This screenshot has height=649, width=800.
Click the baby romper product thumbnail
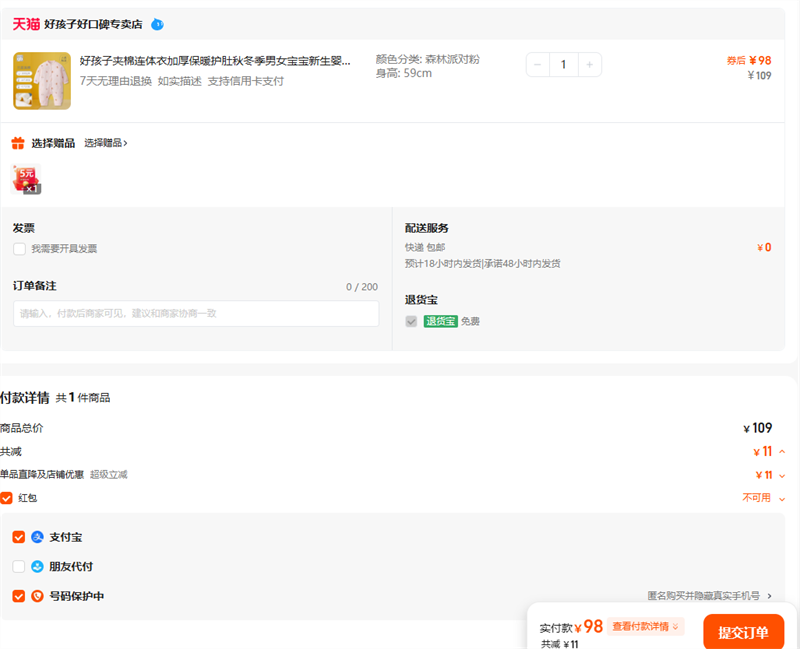point(42,81)
